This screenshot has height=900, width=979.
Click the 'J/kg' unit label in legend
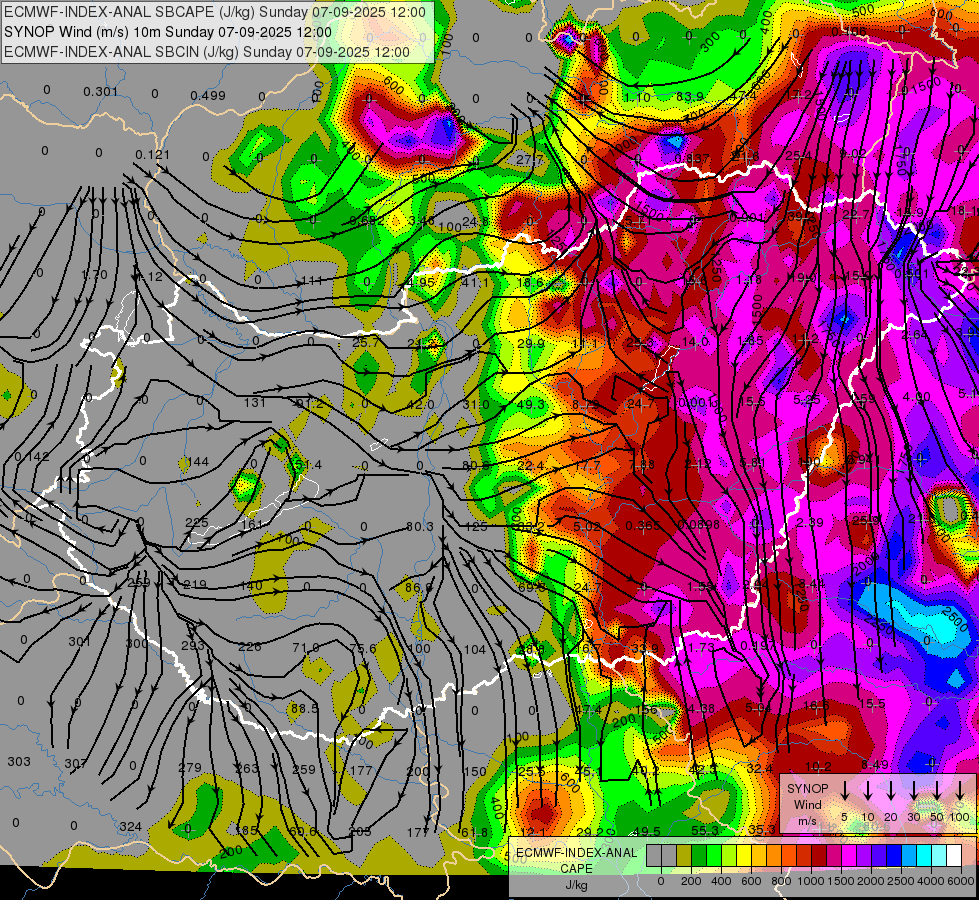click(x=576, y=885)
